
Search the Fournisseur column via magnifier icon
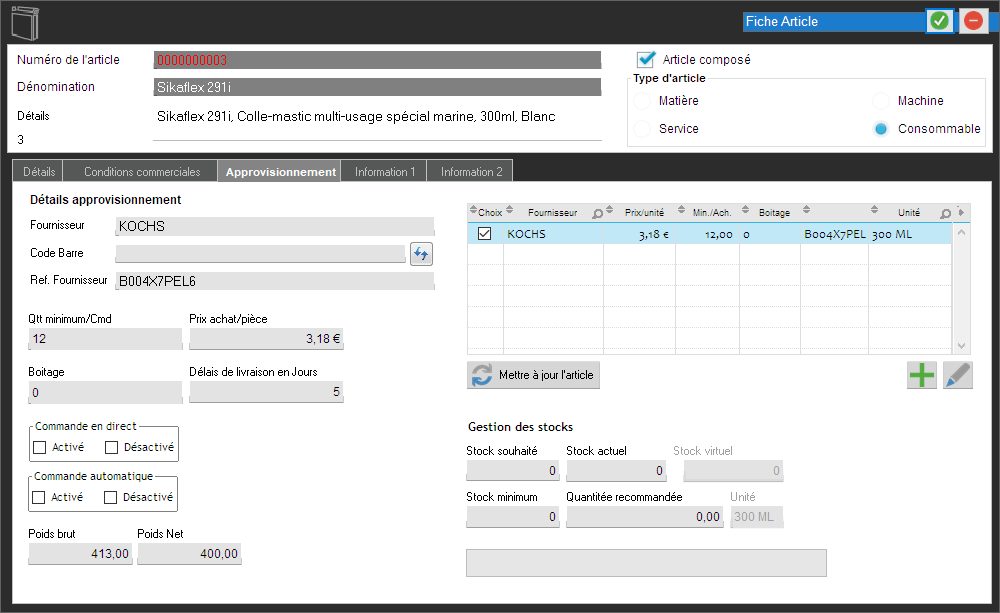click(x=597, y=213)
